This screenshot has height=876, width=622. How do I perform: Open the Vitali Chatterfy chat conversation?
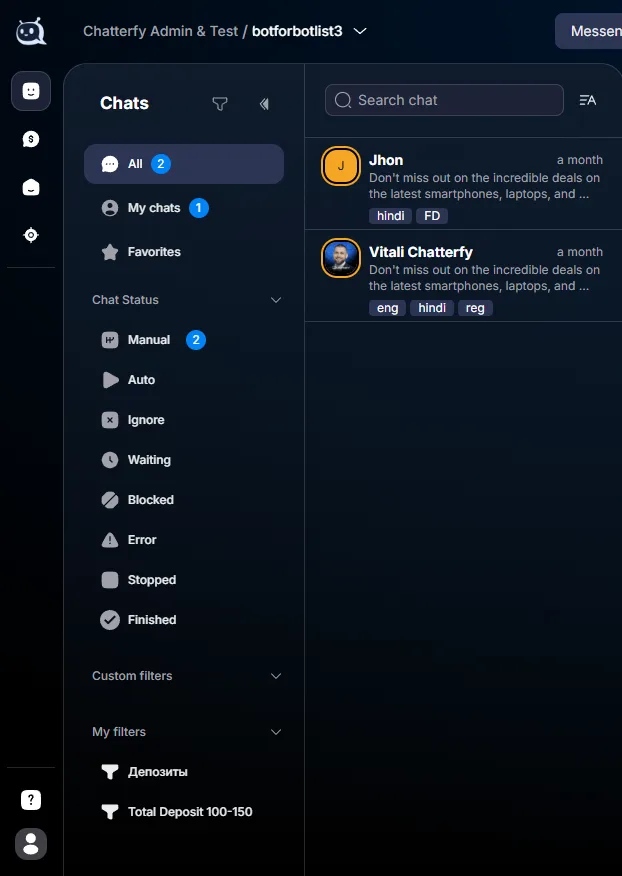tap(463, 276)
